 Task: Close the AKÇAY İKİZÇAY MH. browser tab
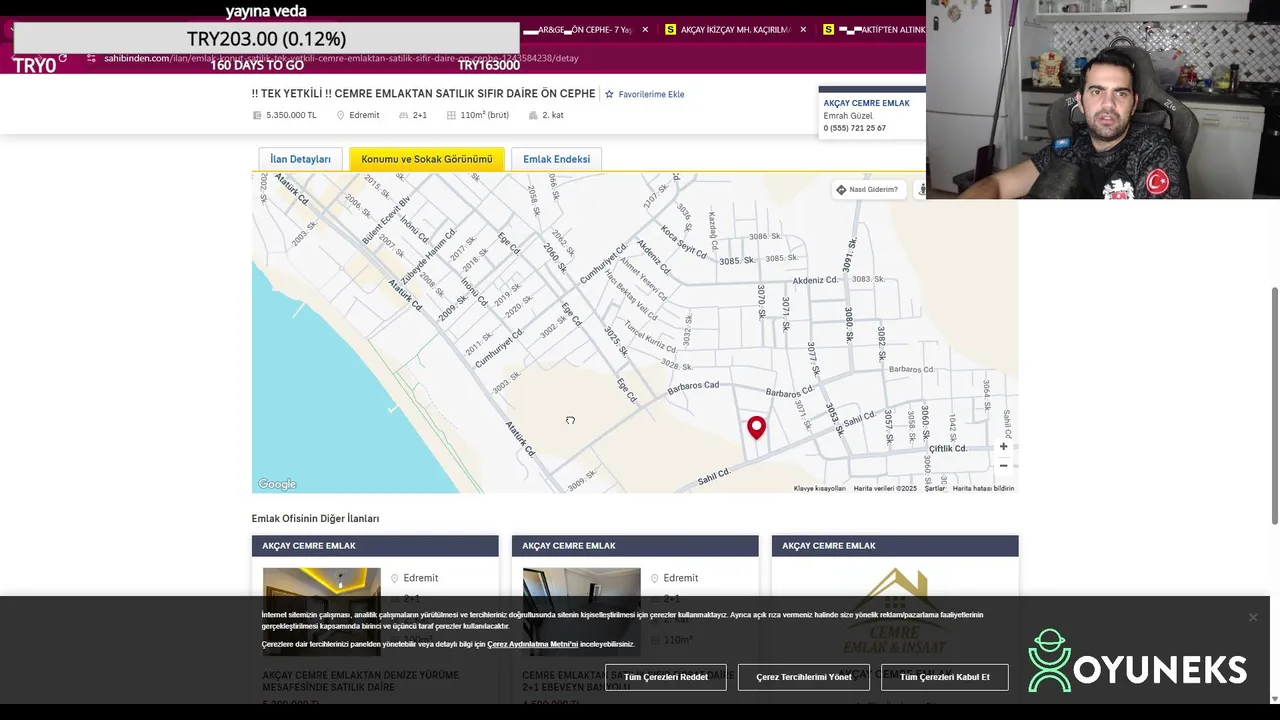[803, 30]
